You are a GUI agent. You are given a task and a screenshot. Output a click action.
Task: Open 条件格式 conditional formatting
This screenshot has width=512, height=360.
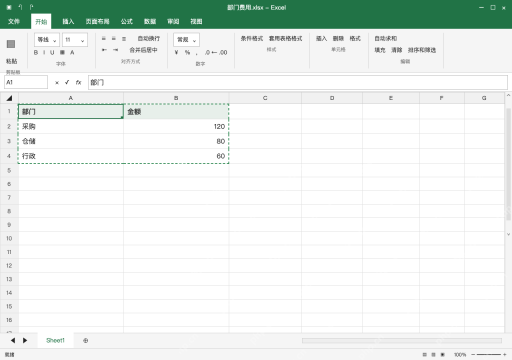[x=252, y=39]
